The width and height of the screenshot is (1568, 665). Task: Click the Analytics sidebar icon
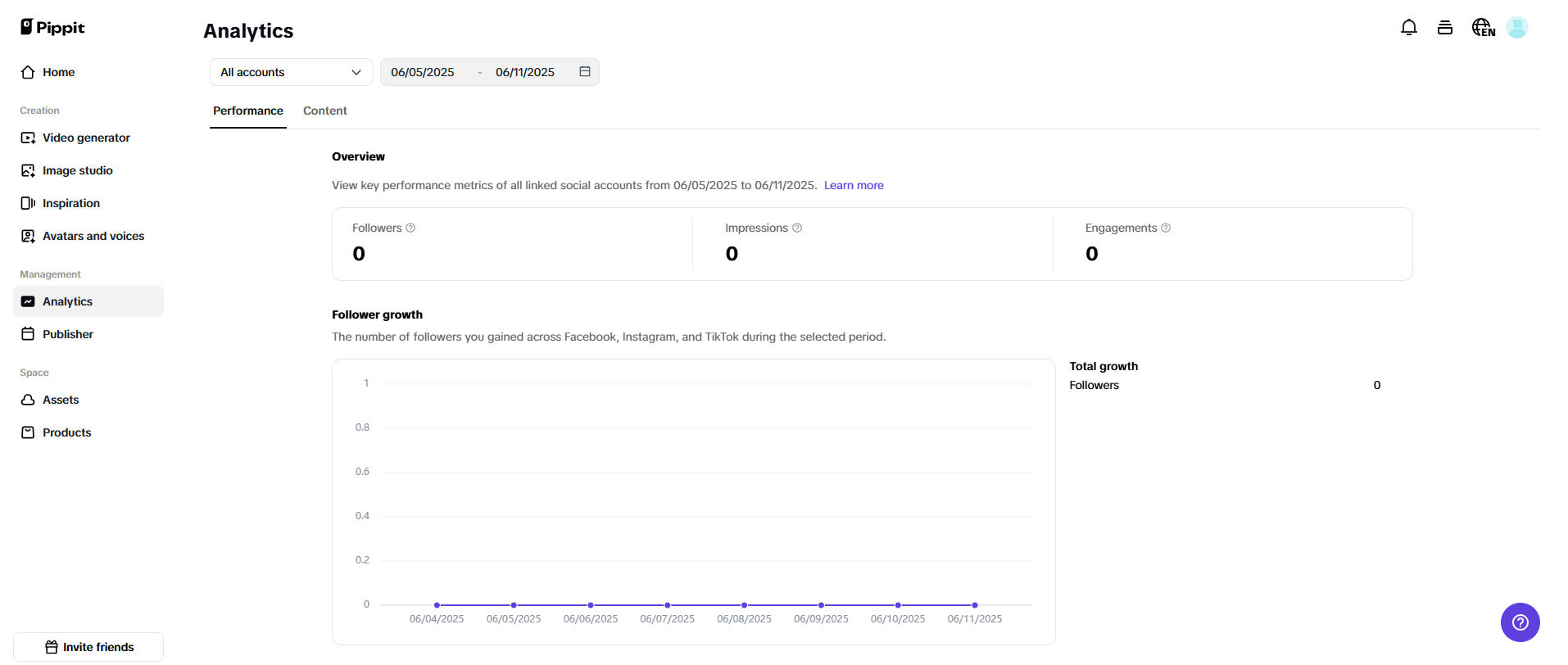(28, 301)
